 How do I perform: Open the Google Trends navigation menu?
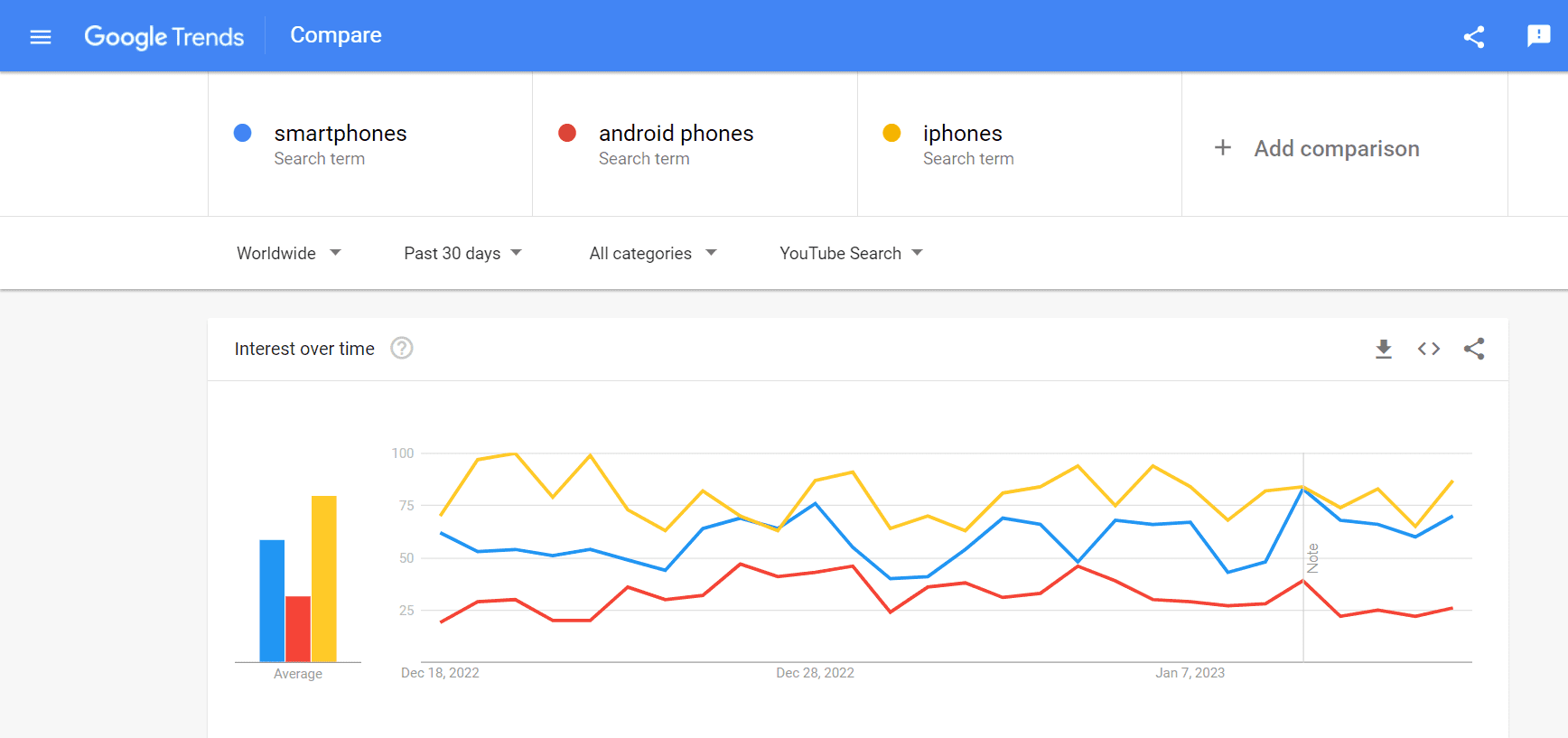coord(41,36)
